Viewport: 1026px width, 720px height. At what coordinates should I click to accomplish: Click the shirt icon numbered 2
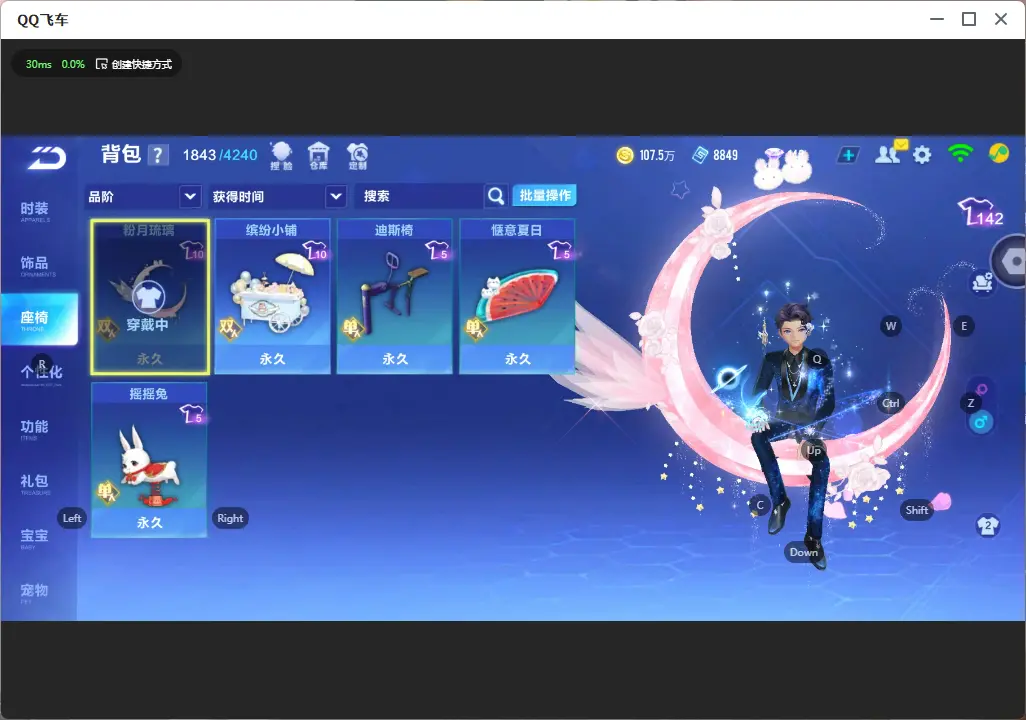(x=988, y=526)
